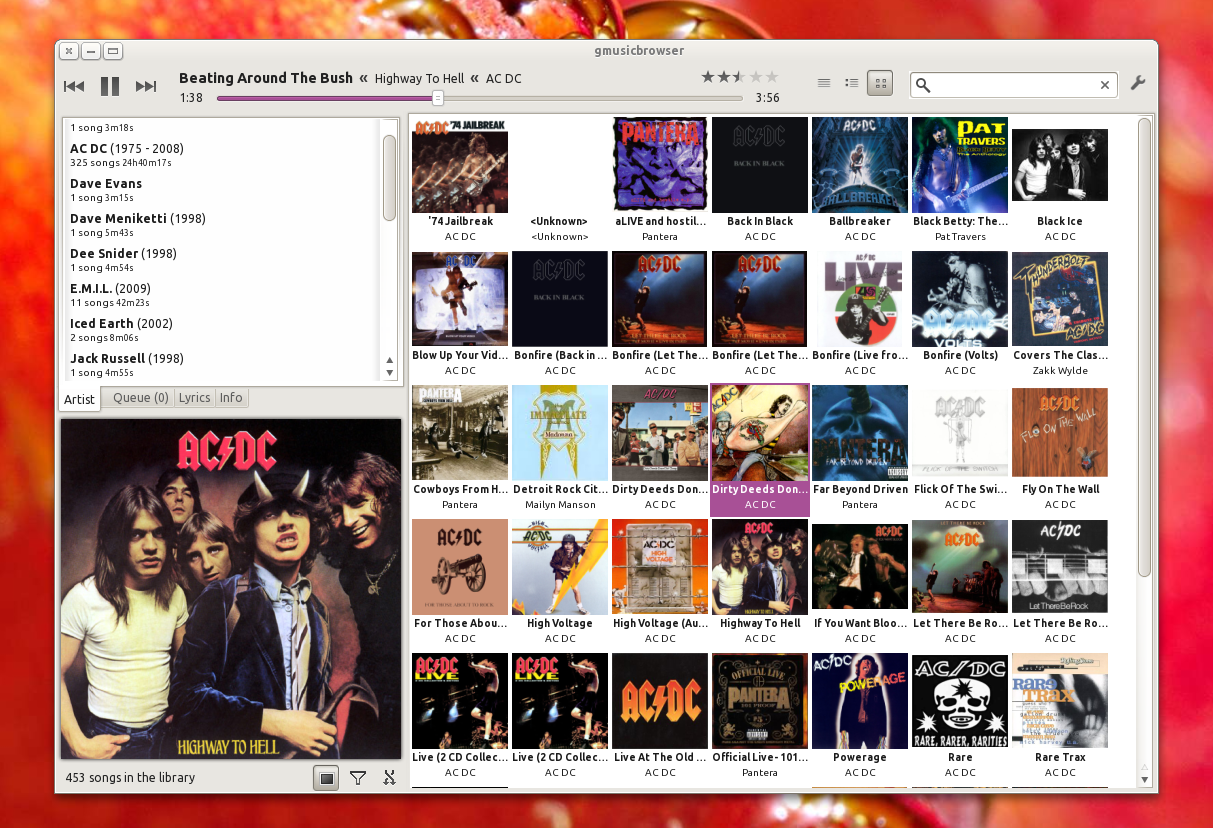Select Jack Russell (1998) artist

[x=222, y=364]
